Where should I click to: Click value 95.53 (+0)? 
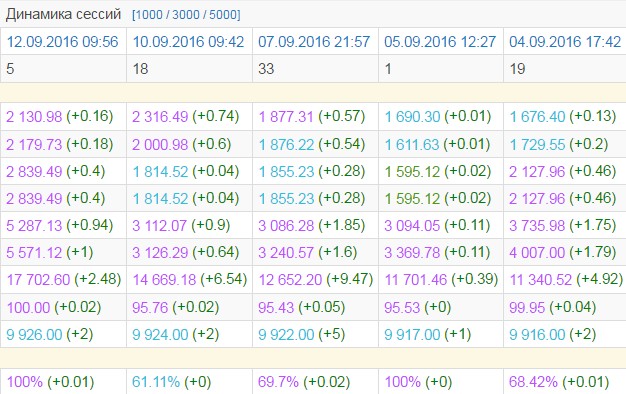pyautogui.click(x=418, y=307)
